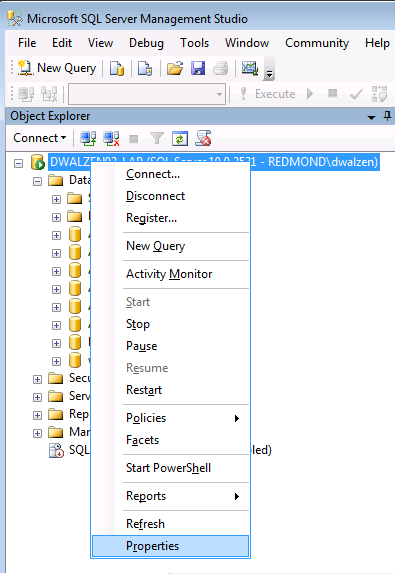The width and height of the screenshot is (395, 574).
Task: Click the New Query toolbar button
Action: pos(57,68)
